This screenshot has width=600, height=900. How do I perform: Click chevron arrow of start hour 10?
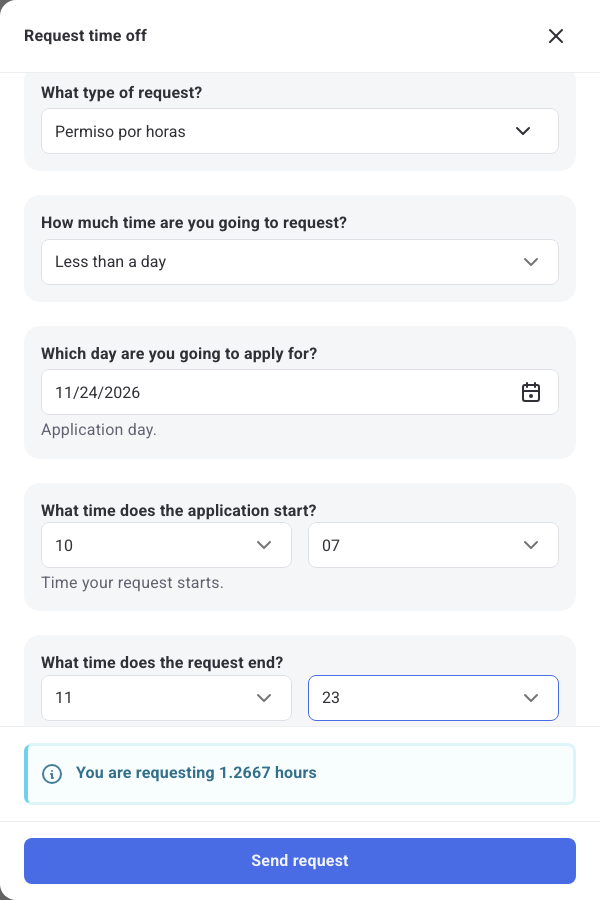pos(264,545)
